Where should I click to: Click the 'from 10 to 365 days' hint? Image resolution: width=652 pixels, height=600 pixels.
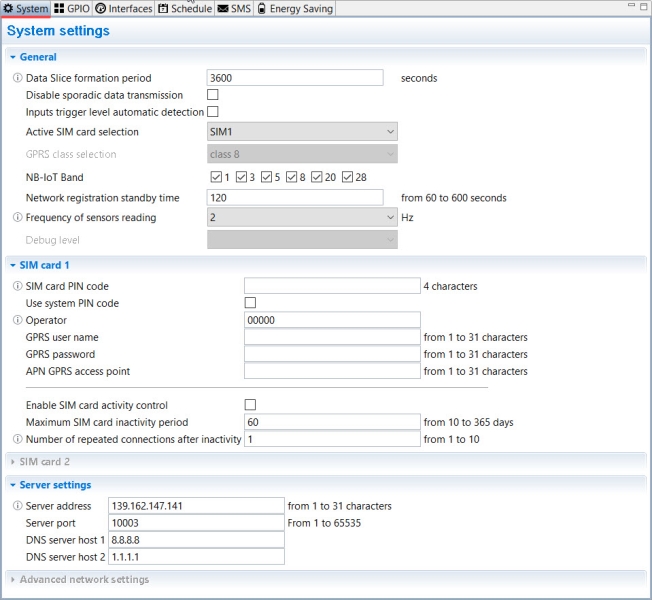[469, 422]
